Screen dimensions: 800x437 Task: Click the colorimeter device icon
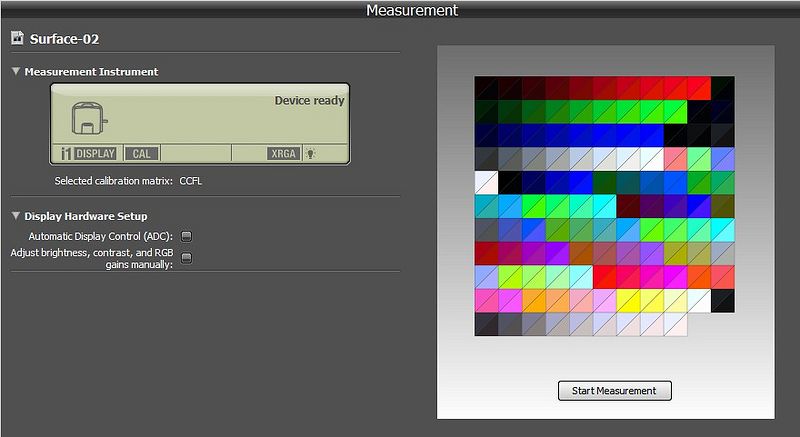[x=89, y=118]
